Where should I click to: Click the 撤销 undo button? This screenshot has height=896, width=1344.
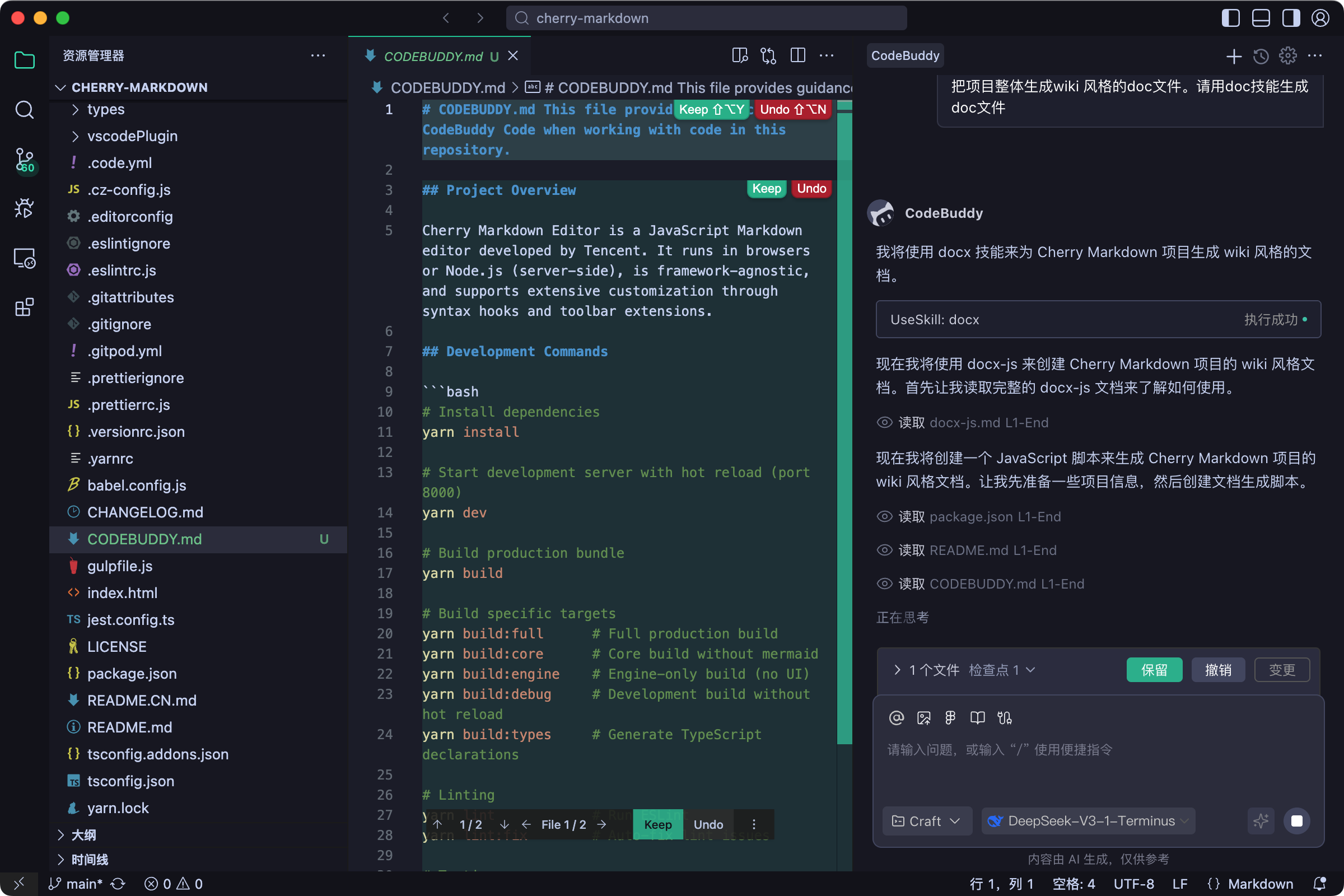pyautogui.click(x=1219, y=670)
